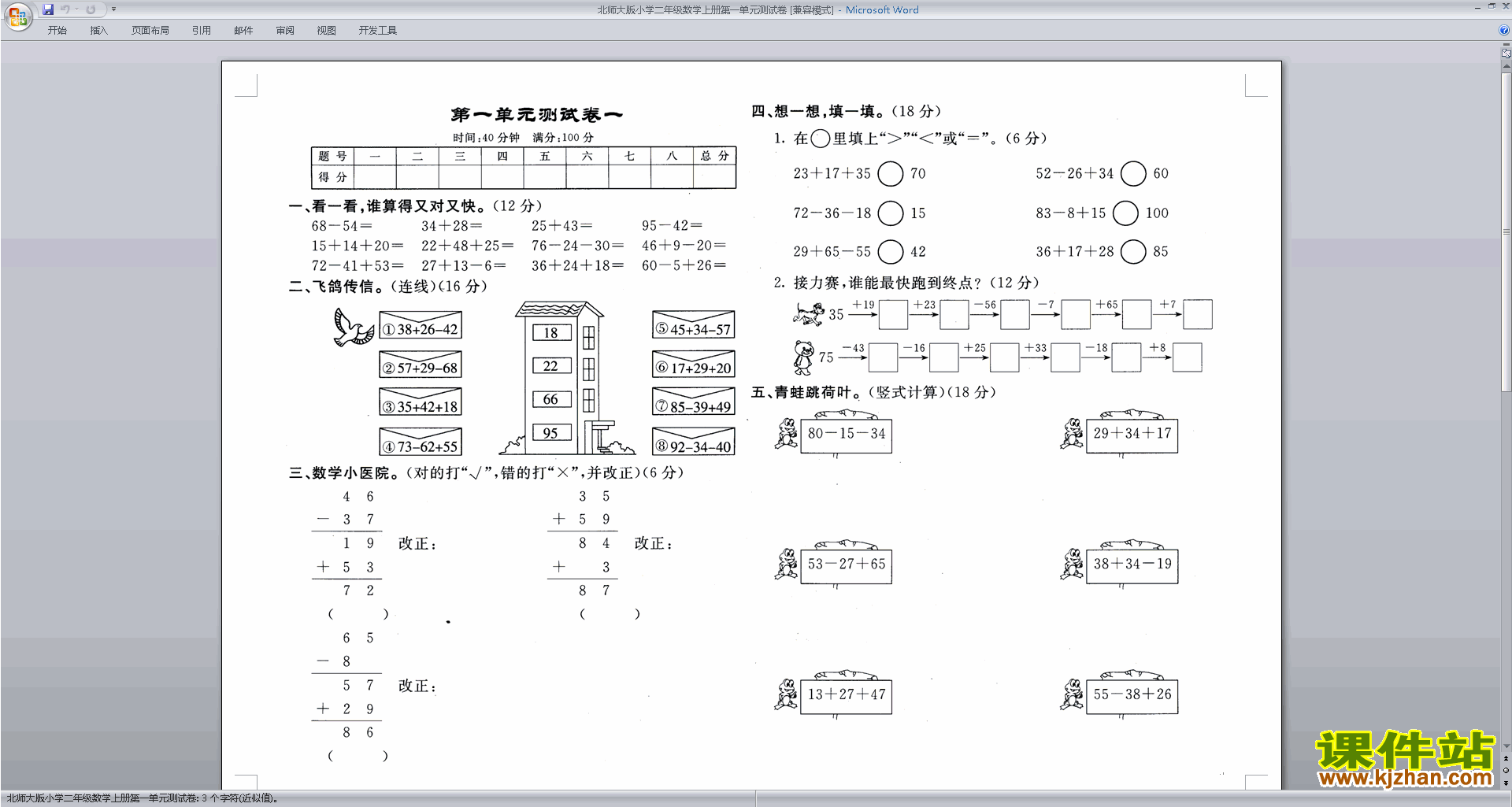Click the Next Page double-arrow button
Screen dimensions: 1512x807
point(1506,783)
